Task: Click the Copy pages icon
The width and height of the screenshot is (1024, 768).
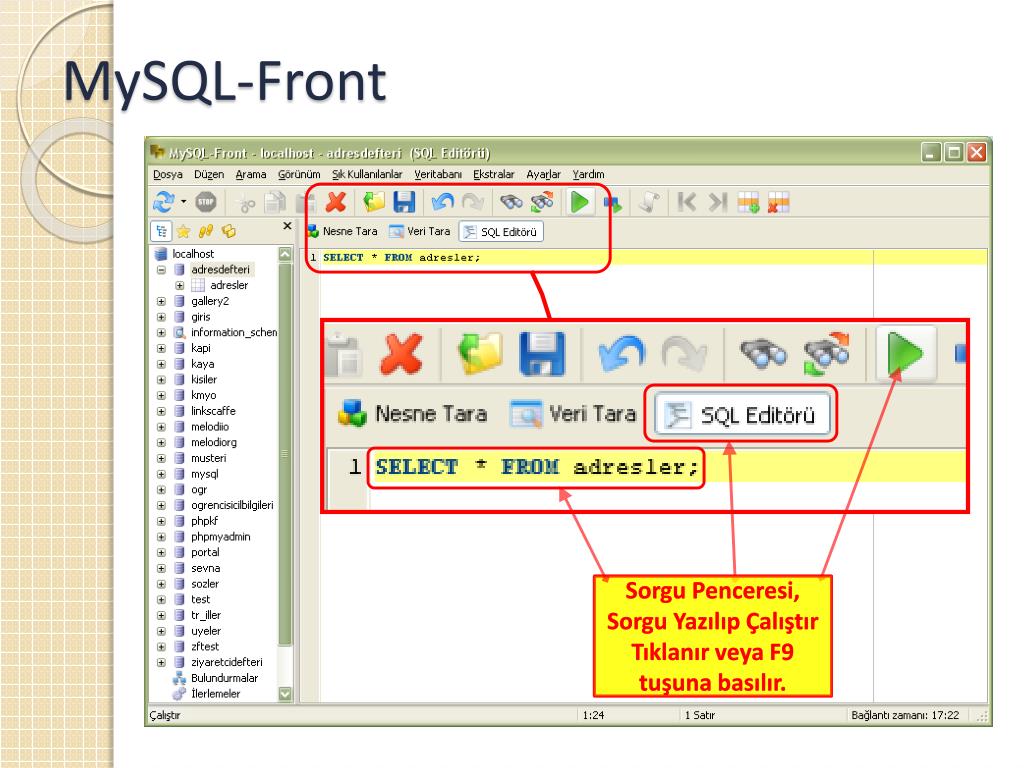Action: coord(276,202)
